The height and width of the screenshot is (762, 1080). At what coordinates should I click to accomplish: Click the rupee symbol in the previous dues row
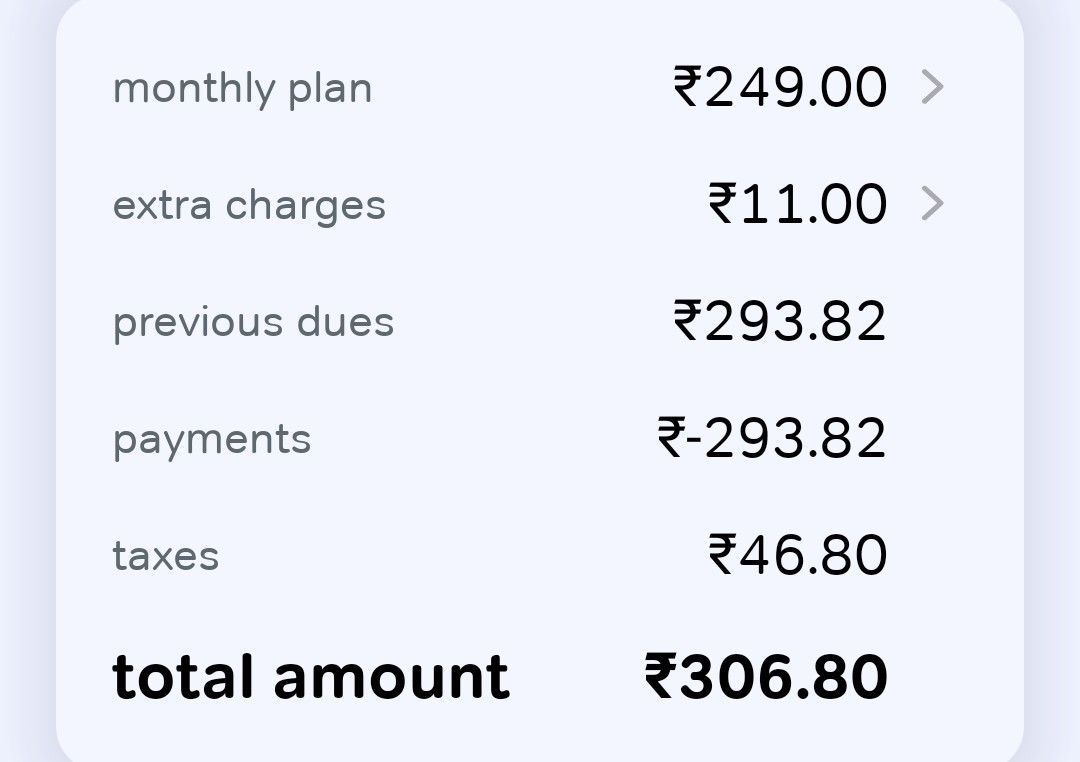pos(688,321)
